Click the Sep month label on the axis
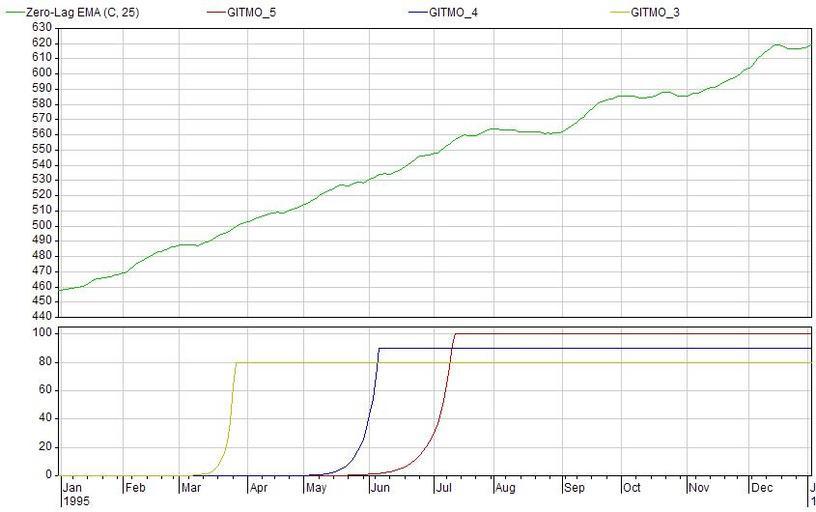The width and height of the screenshot is (816, 512). tap(574, 488)
